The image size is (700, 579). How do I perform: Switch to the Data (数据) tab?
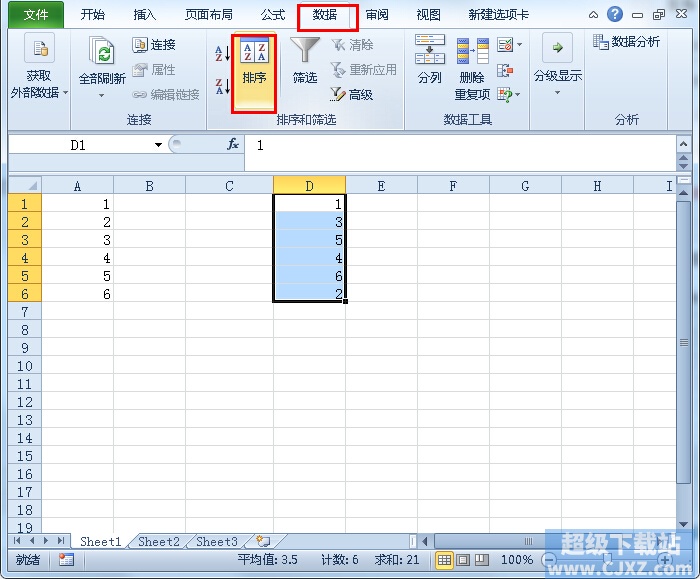pyautogui.click(x=325, y=15)
